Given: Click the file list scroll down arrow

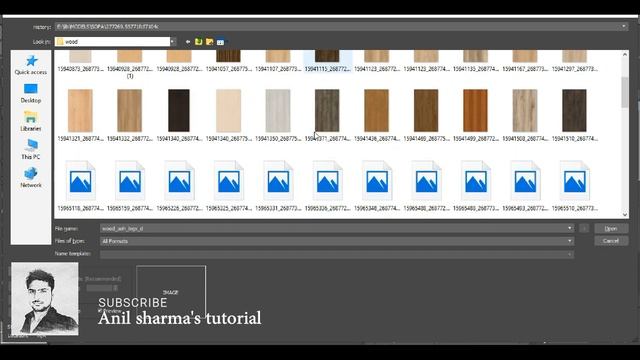Looking at the screenshot, I should pyautogui.click(x=624, y=214).
